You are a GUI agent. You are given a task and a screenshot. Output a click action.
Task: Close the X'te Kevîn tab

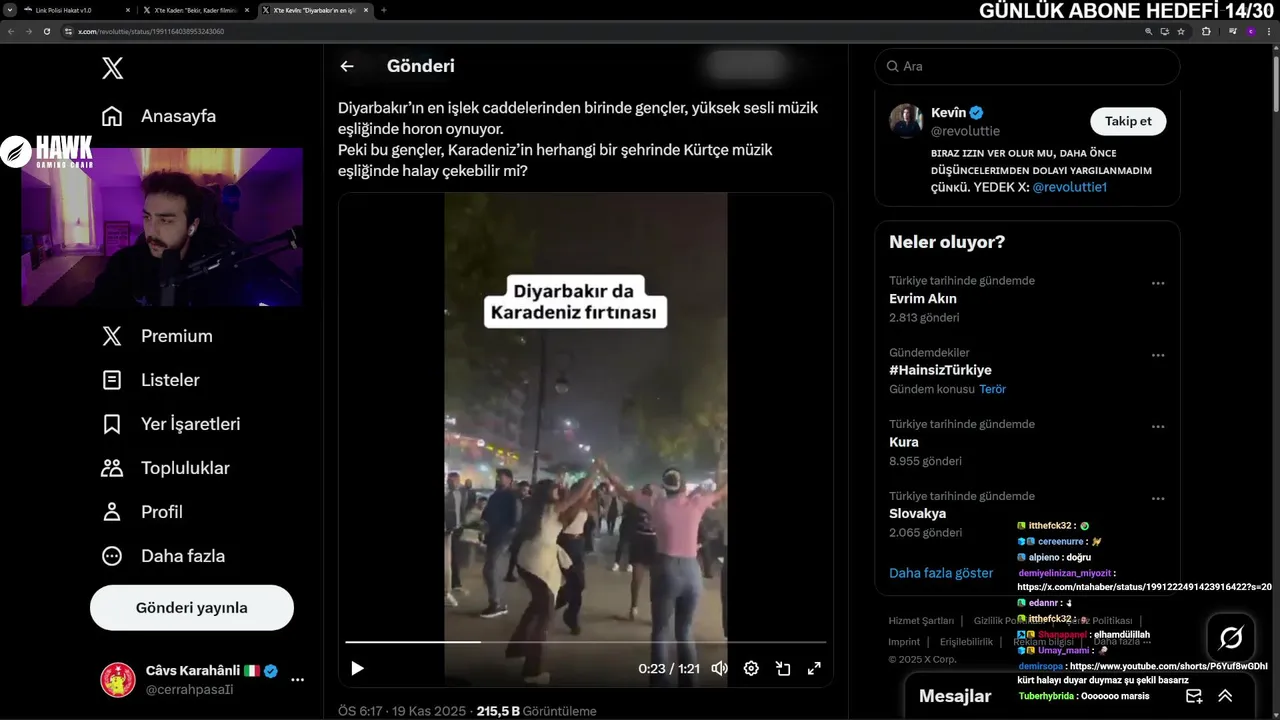pos(367,10)
